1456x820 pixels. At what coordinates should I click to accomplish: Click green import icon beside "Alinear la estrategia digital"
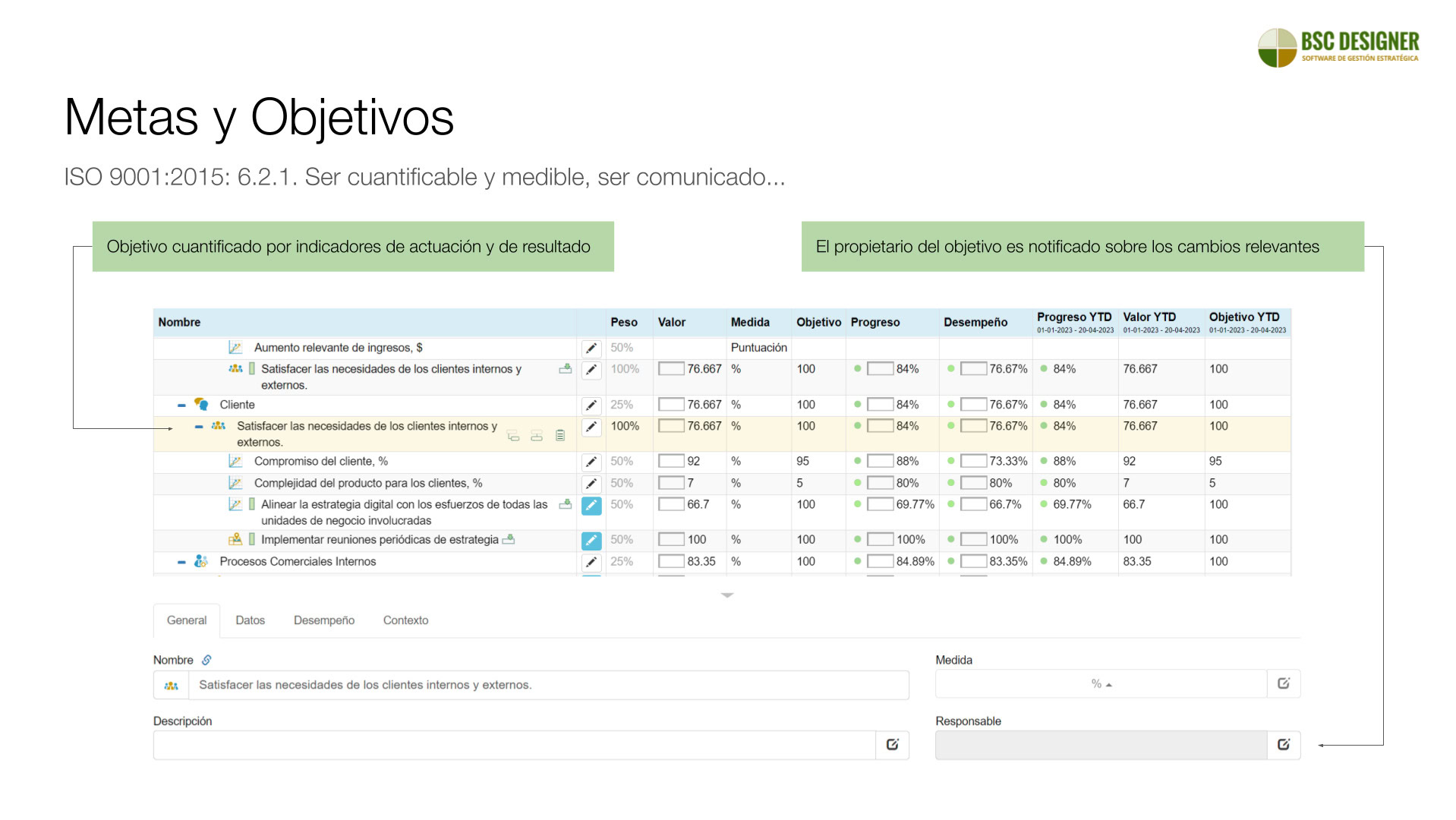(x=565, y=503)
